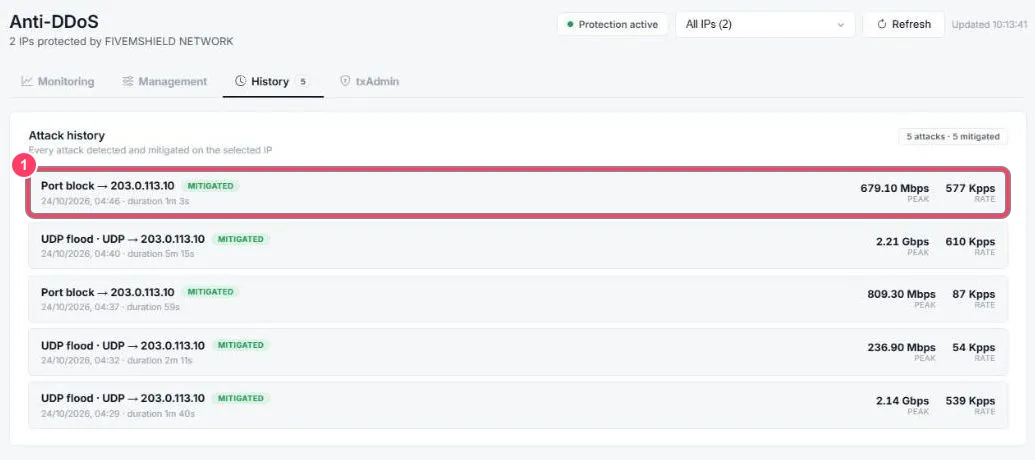Click the MITIGATED badge on the 04:37 row

point(210,292)
